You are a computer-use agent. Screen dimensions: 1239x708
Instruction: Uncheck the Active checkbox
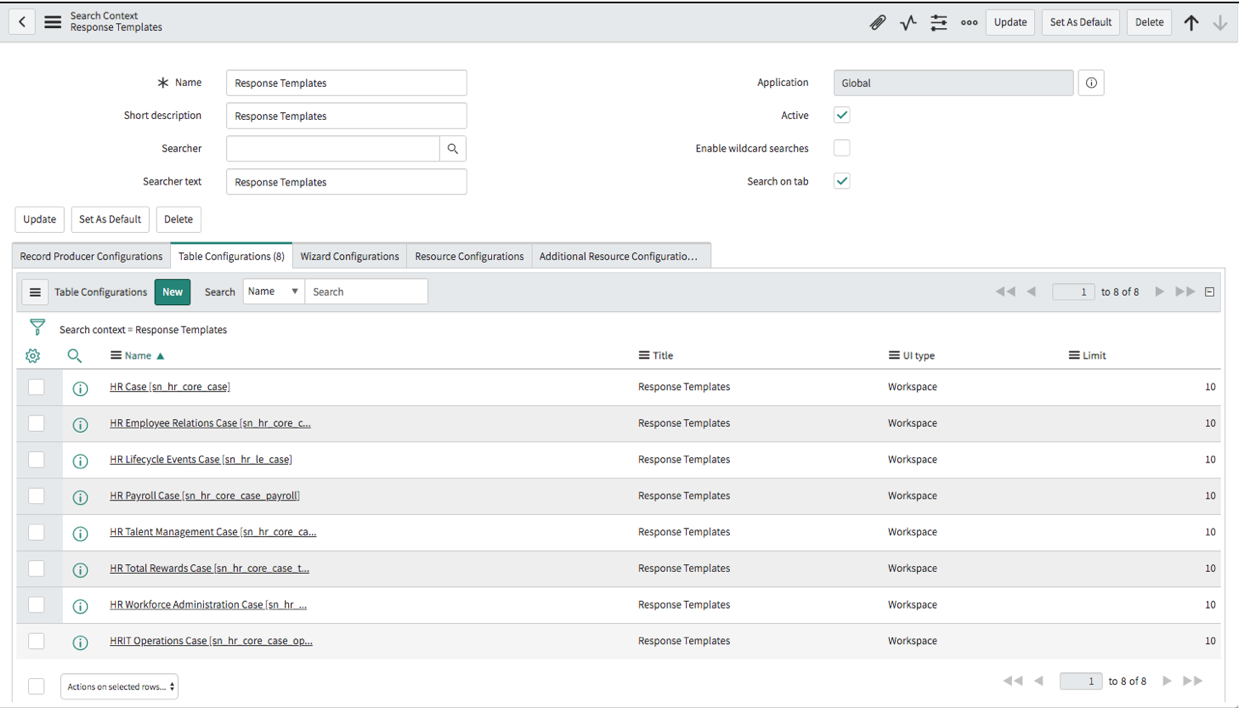(842, 115)
